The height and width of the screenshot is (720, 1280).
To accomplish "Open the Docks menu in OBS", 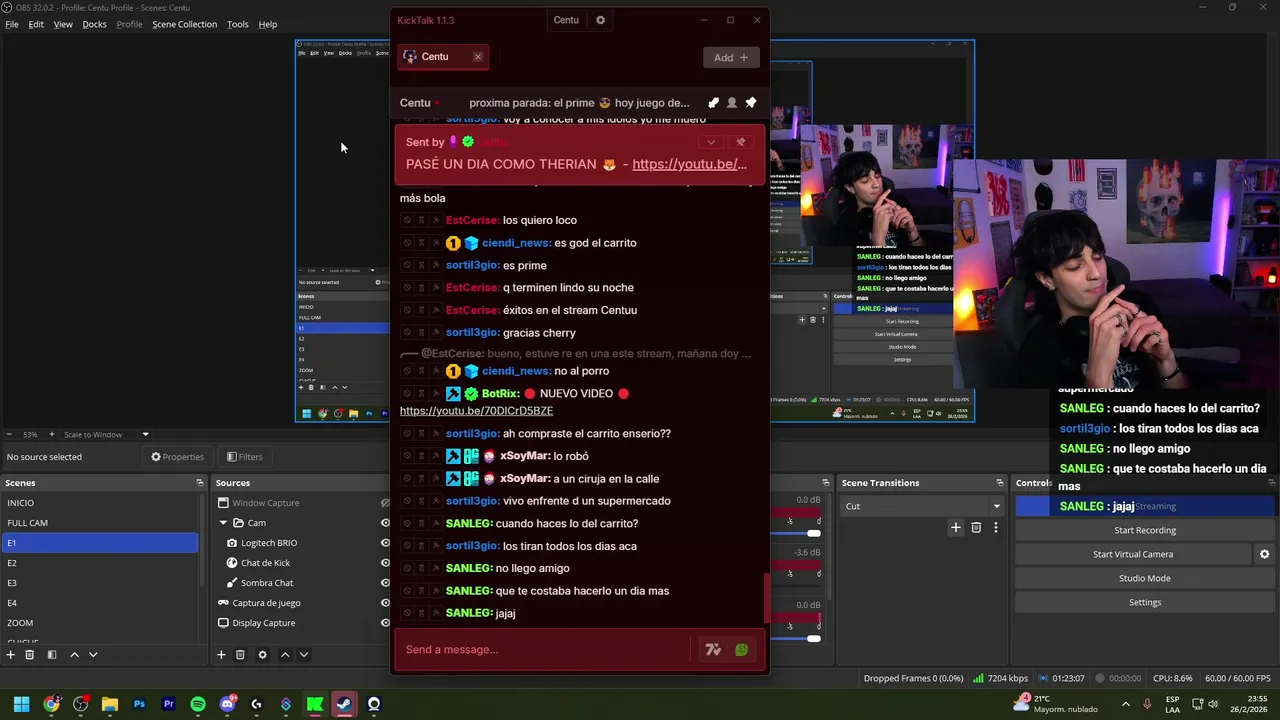I will (94, 24).
